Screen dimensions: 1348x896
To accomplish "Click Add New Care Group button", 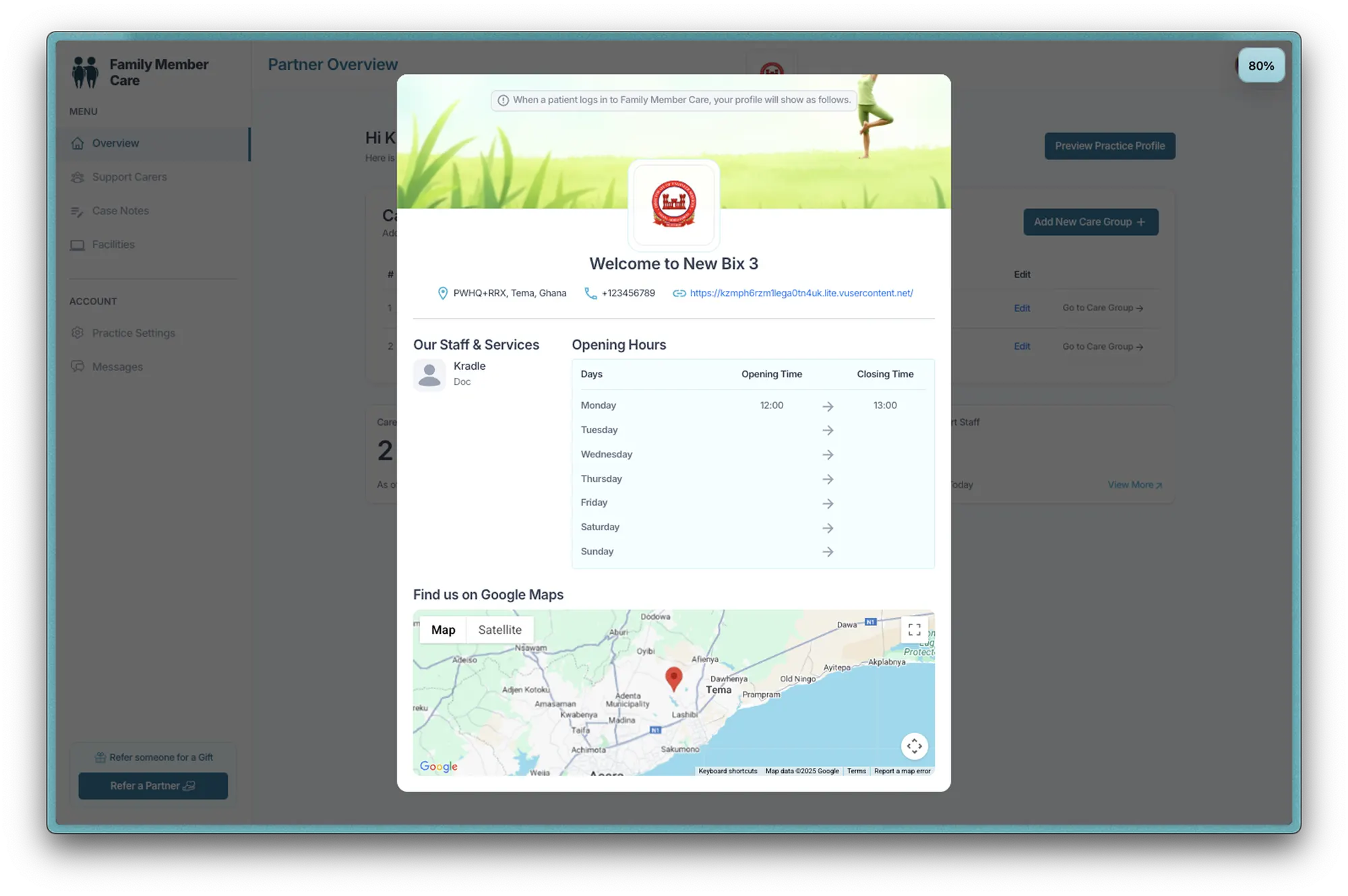I will (1091, 222).
